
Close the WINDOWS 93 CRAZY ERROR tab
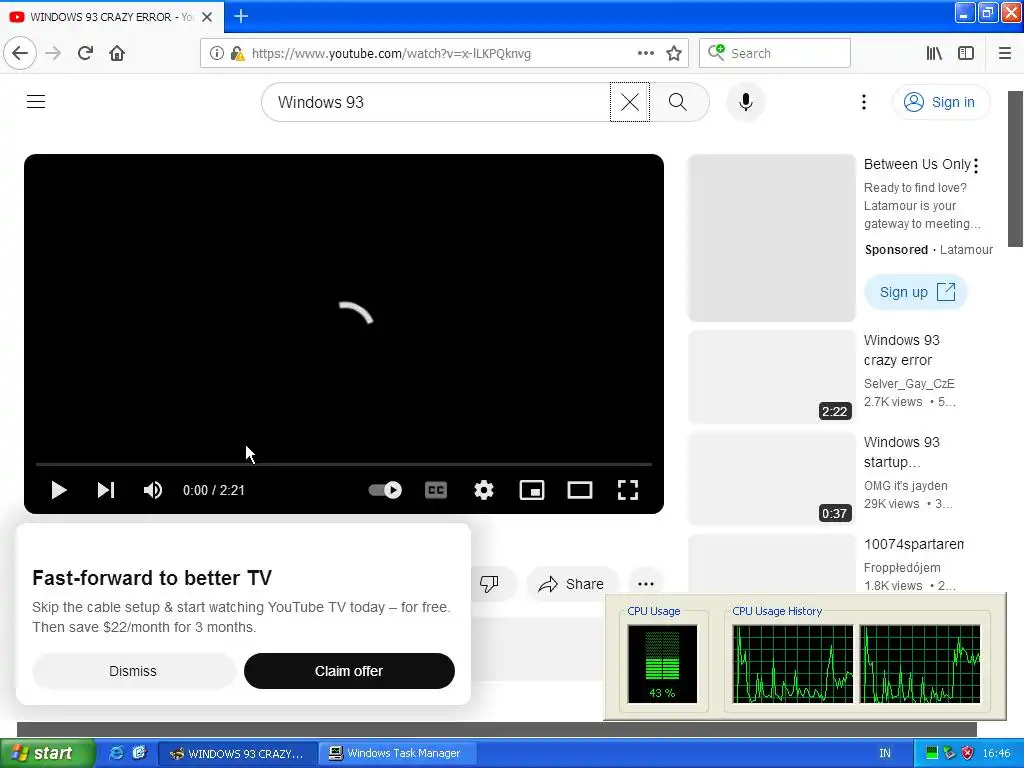pyautogui.click(x=207, y=17)
